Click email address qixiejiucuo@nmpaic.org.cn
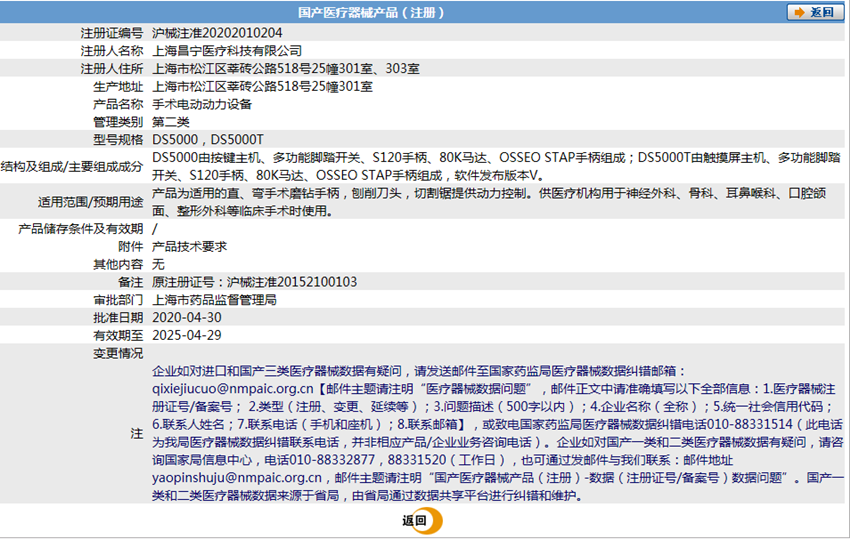The height and width of the screenshot is (539, 850). pos(233,389)
